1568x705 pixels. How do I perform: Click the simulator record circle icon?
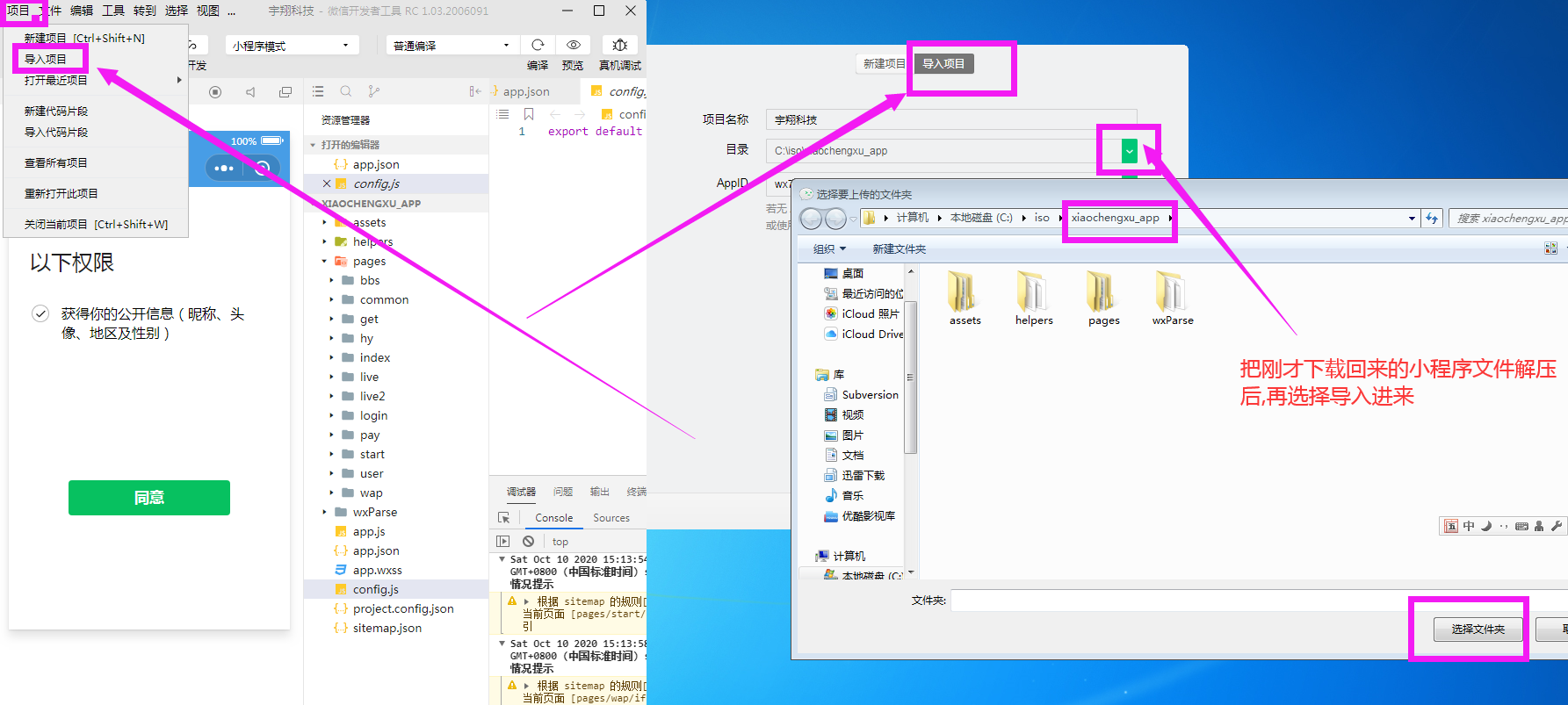(x=215, y=92)
